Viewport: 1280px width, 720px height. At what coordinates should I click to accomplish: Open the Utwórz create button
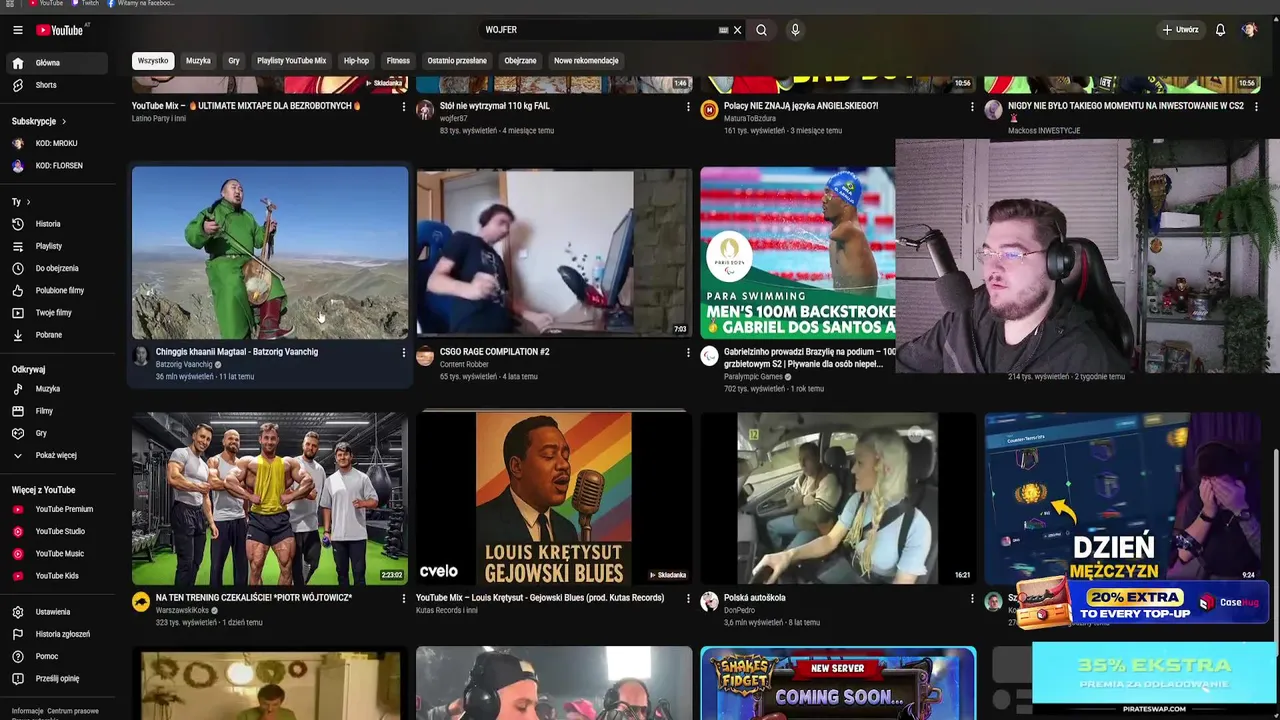(1180, 30)
